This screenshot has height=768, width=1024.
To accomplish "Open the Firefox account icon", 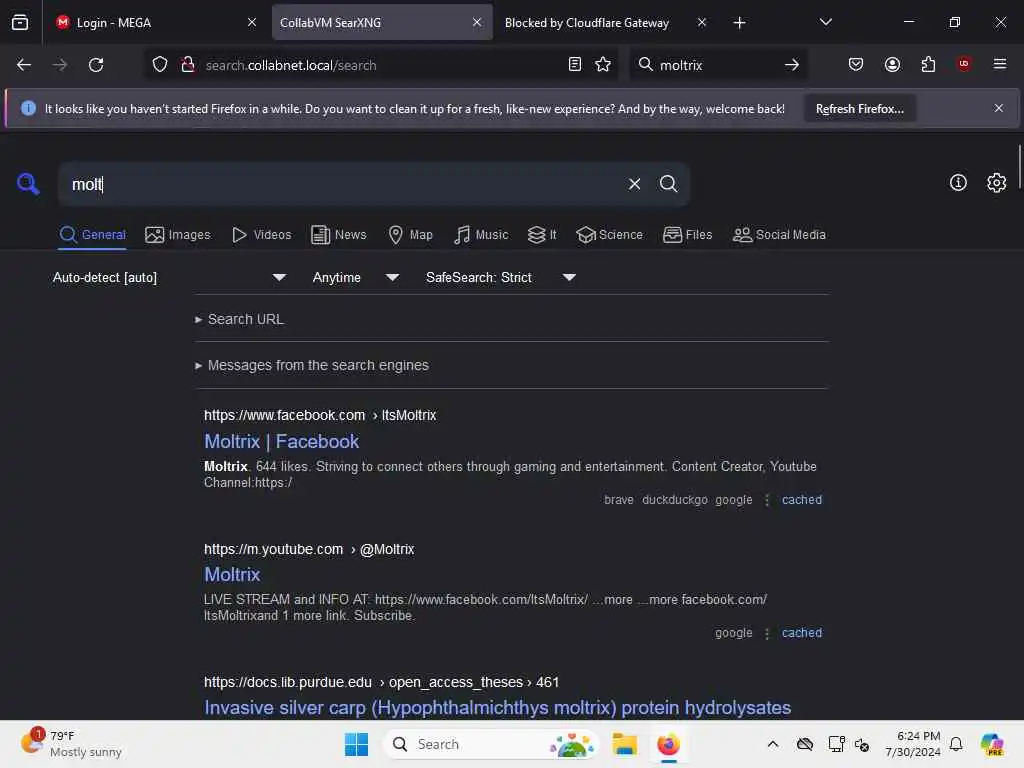I will 892,65.
